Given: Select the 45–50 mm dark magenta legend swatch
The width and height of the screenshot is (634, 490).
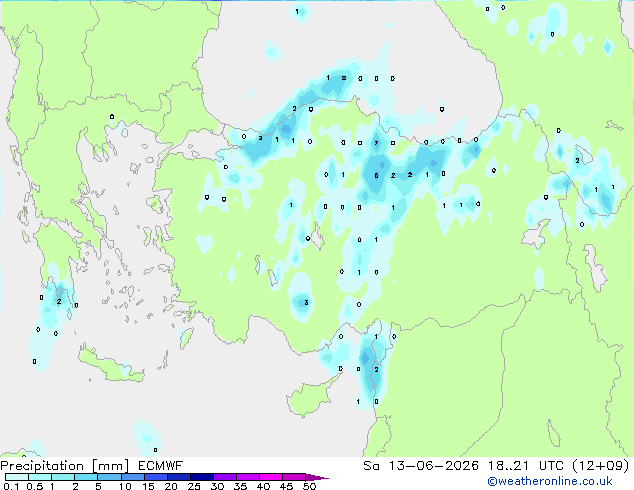Looking at the screenshot, I should tap(294, 477).
